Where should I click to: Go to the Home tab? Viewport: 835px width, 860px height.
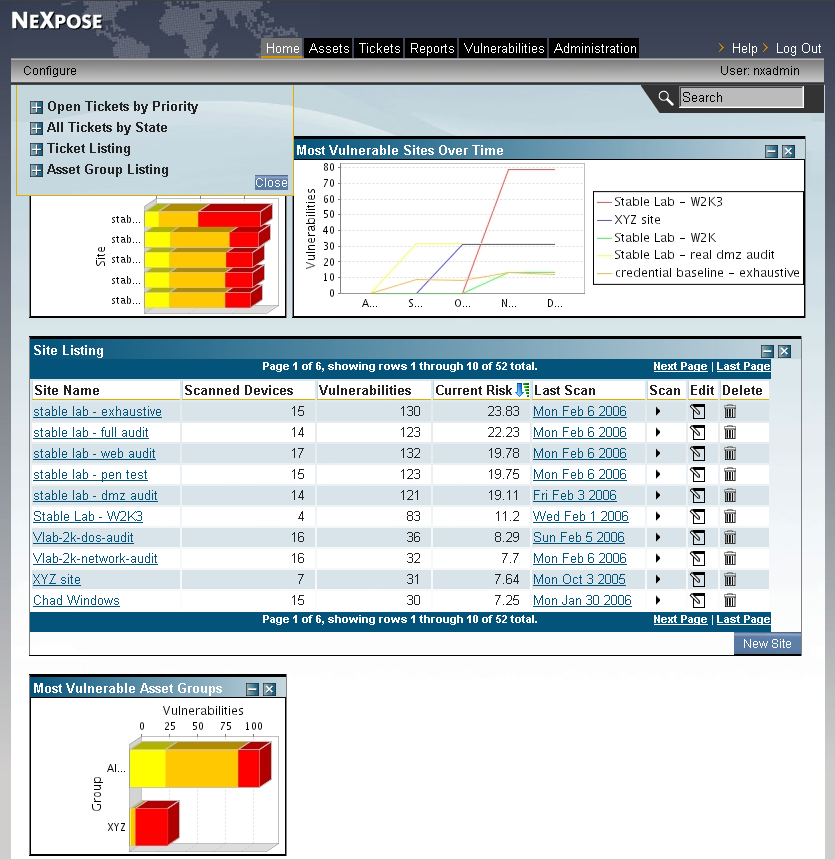(283, 48)
